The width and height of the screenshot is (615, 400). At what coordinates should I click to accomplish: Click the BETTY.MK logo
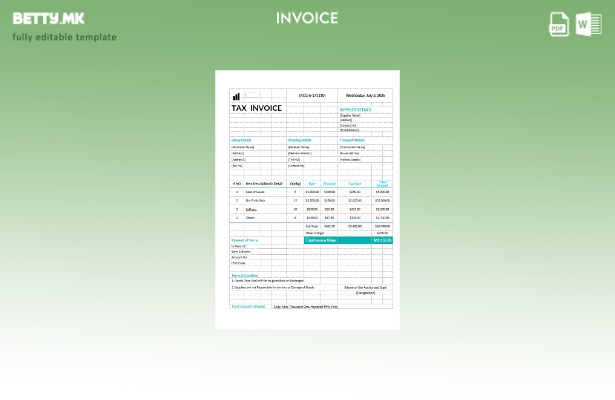48,18
